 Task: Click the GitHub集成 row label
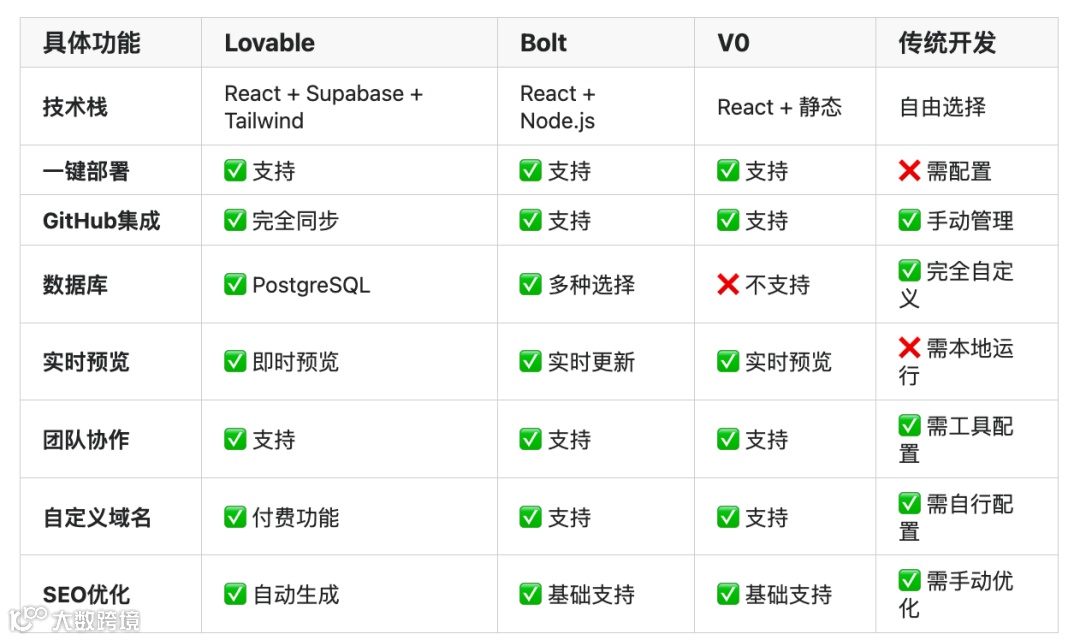(101, 221)
